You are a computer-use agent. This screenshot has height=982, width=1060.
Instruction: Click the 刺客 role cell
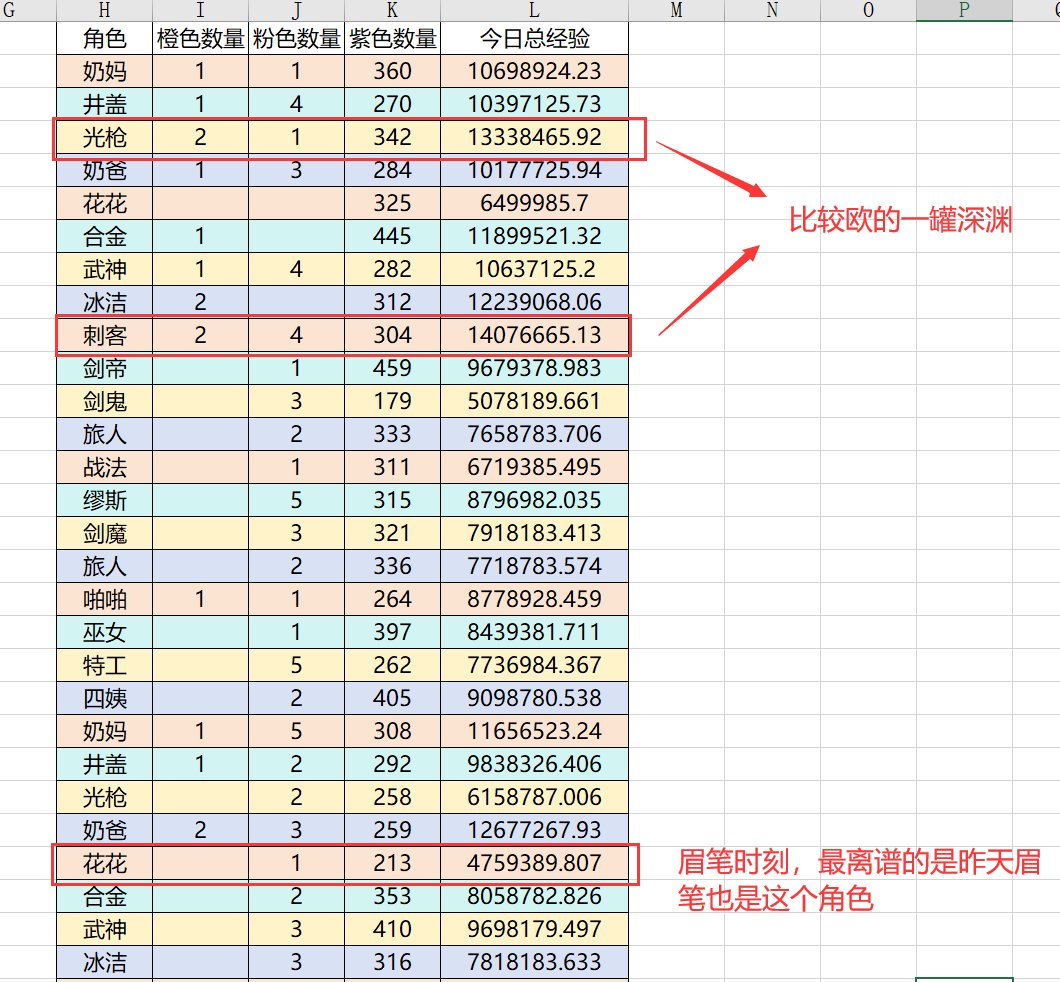point(104,336)
